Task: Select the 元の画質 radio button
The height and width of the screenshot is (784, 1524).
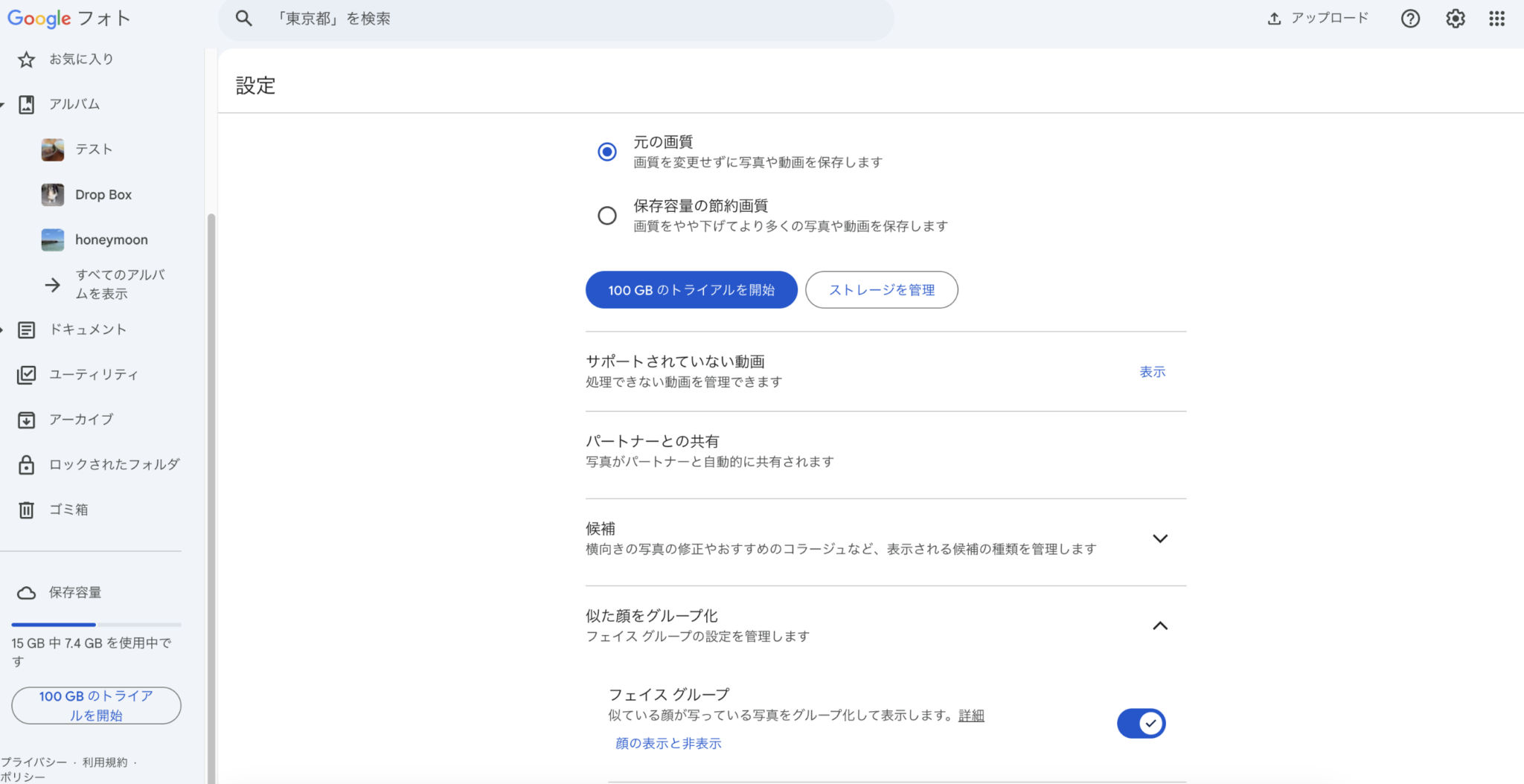Action: (607, 152)
